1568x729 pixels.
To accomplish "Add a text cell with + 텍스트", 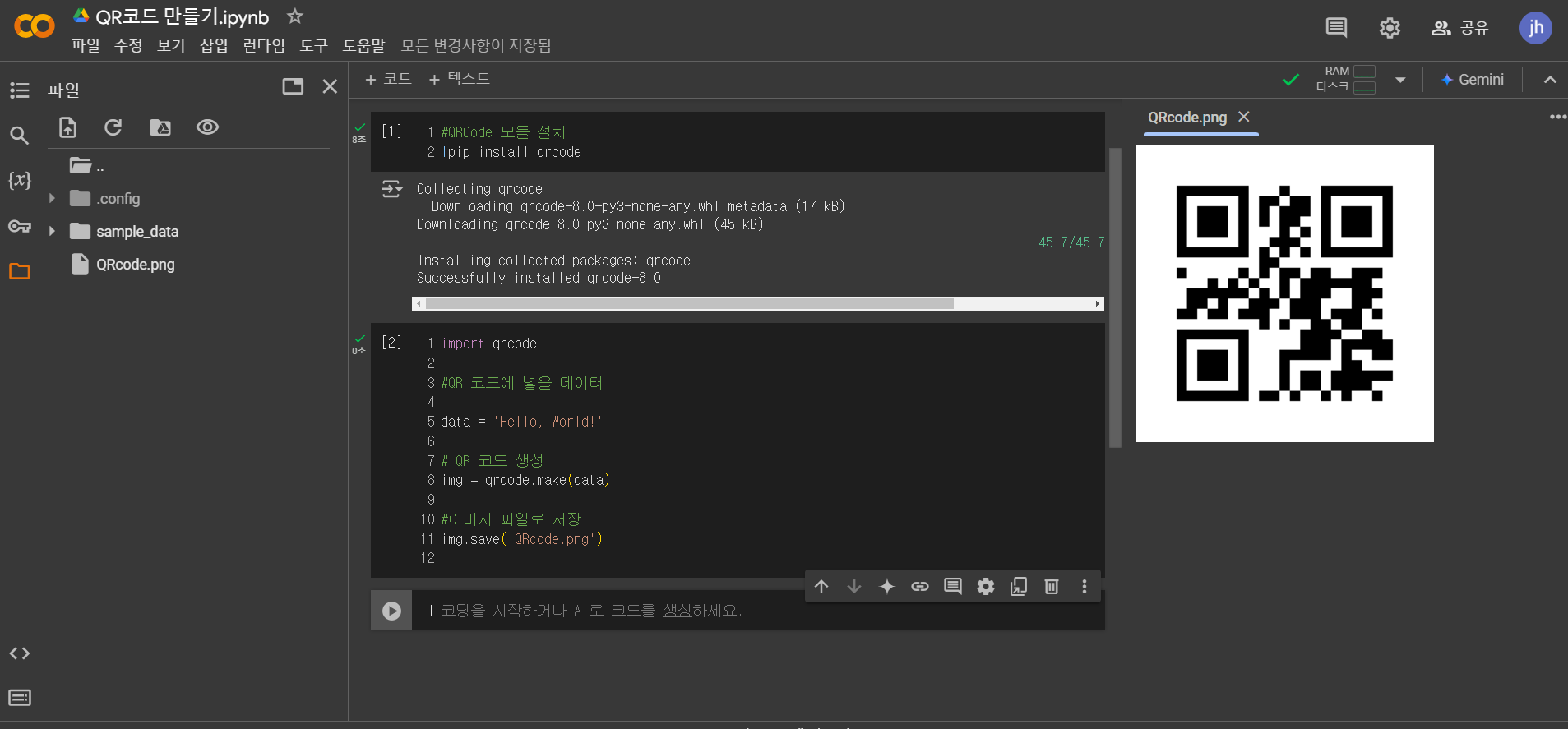I will point(459,79).
